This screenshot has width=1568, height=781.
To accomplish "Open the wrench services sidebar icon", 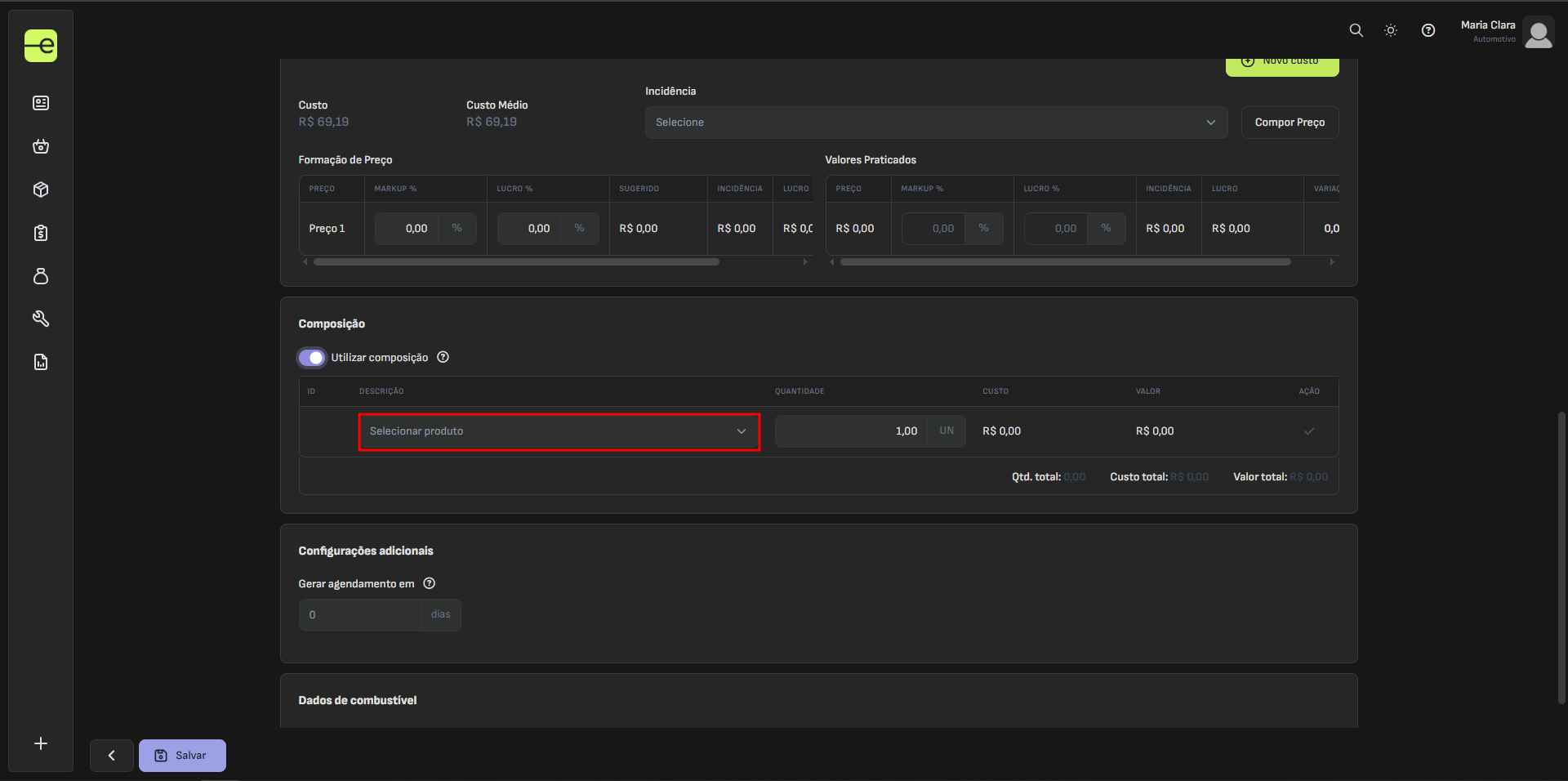I will point(41,319).
